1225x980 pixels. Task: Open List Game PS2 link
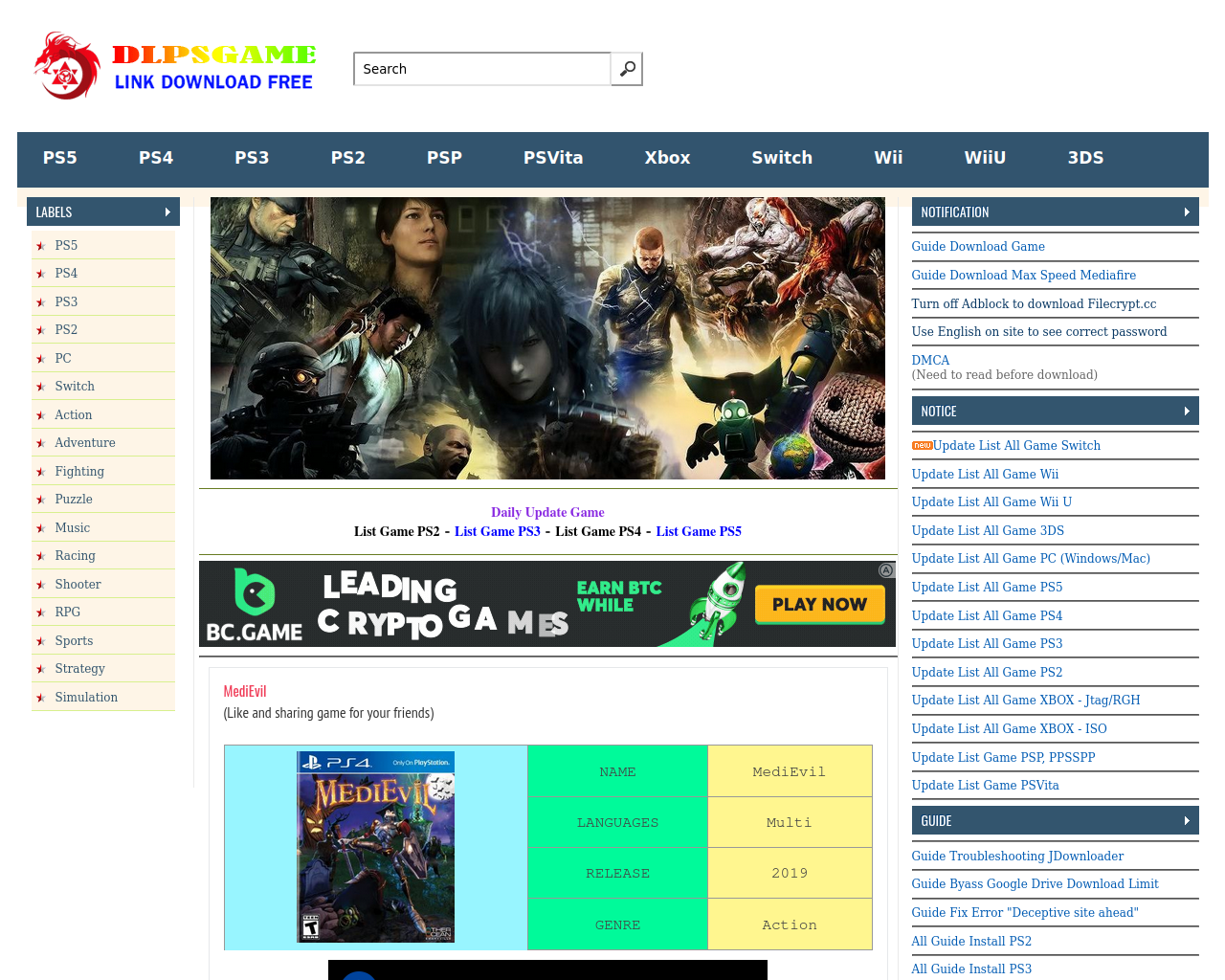(397, 532)
